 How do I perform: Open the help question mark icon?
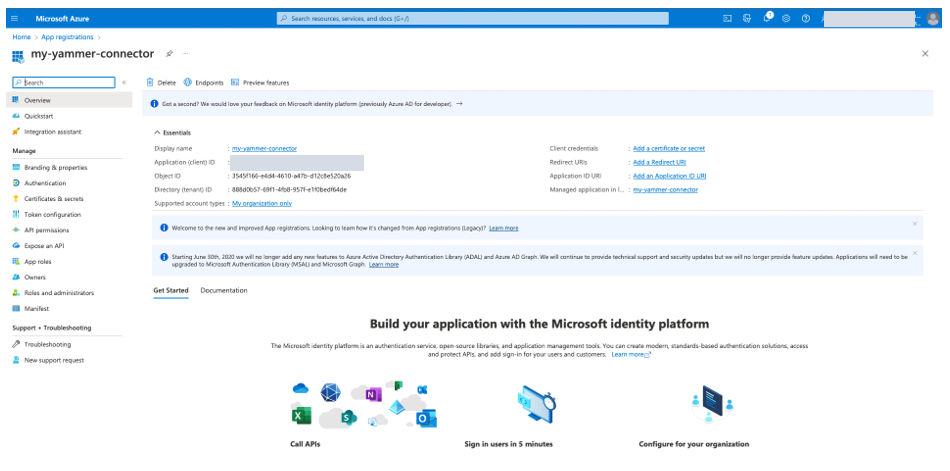(x=805, y=19)
